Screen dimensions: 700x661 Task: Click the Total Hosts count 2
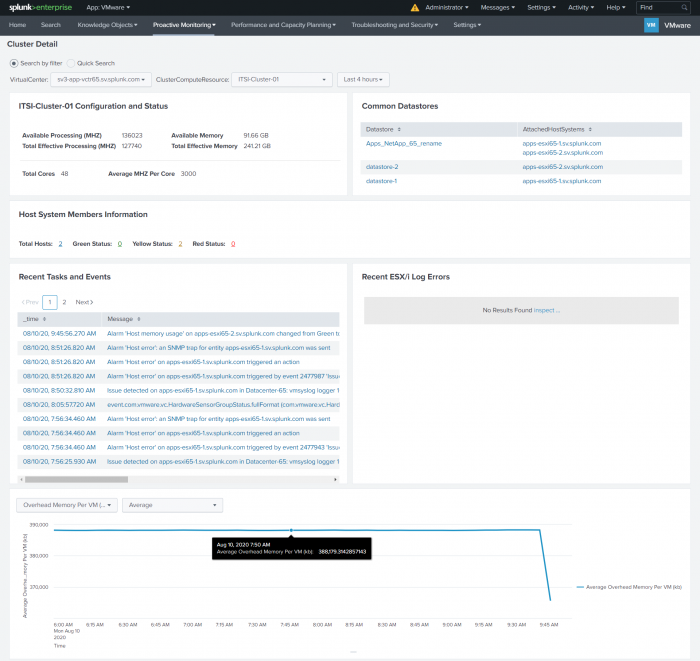click(60, 244)
